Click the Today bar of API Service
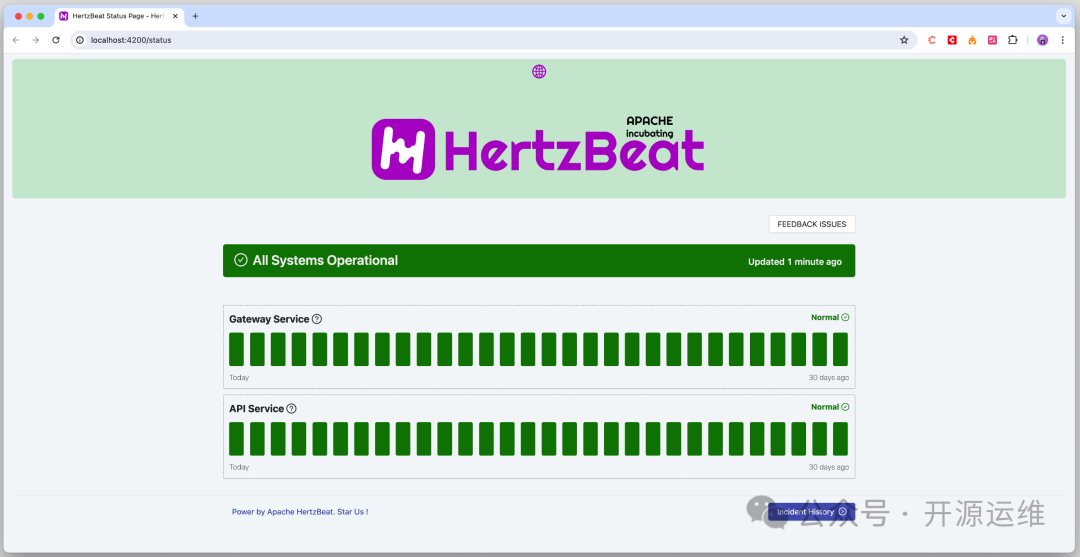This screenshot has width=1080, height=557. (236, 439)
